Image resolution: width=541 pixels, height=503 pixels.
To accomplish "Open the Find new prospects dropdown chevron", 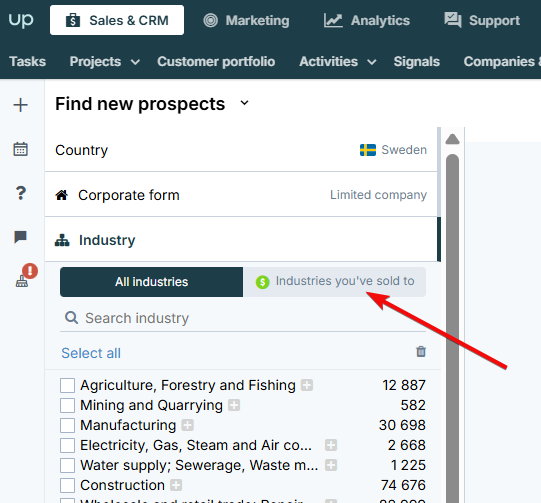I will [x=245, y=103].
